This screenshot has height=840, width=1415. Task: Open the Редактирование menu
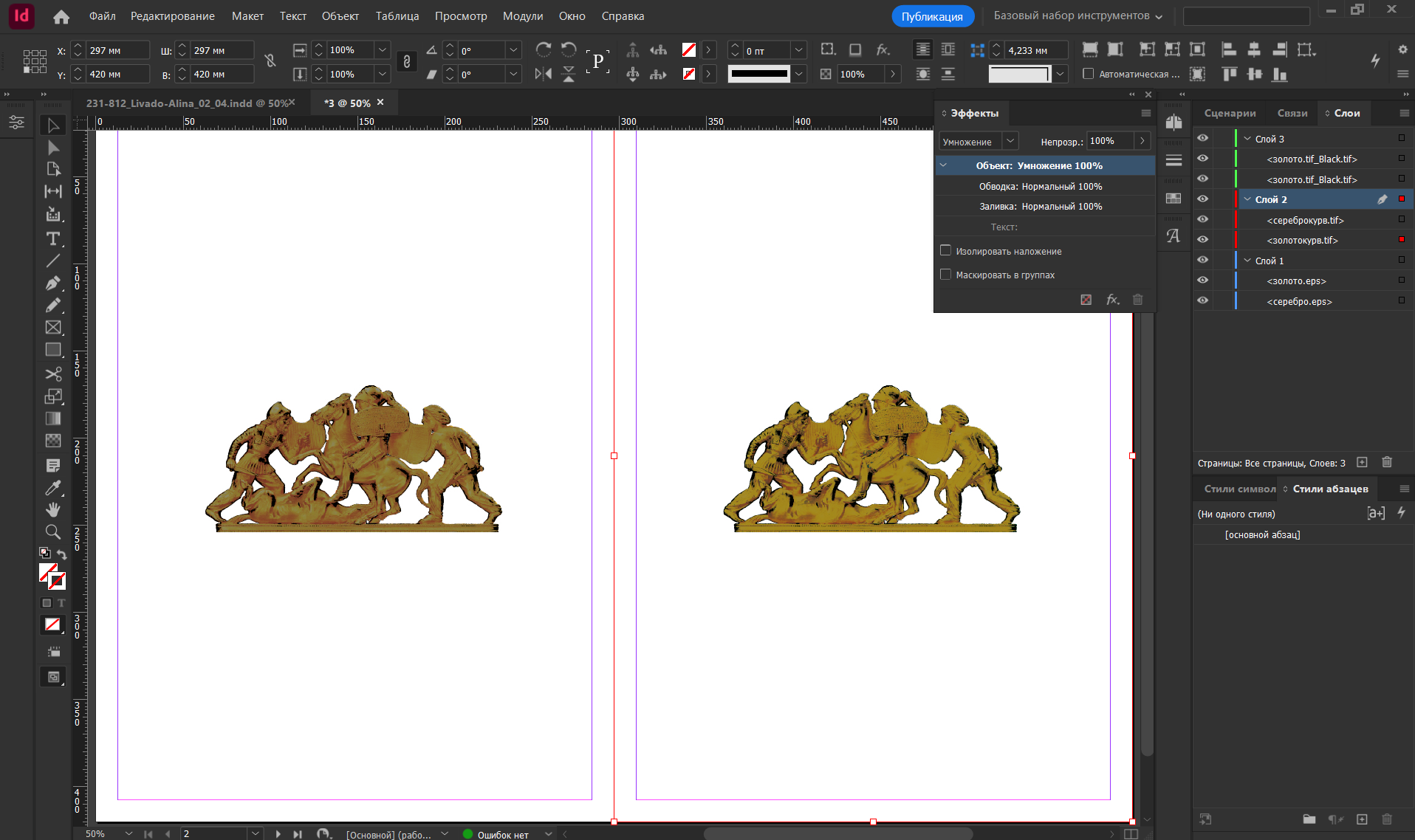pyautogui.click(x=173, y=16)
